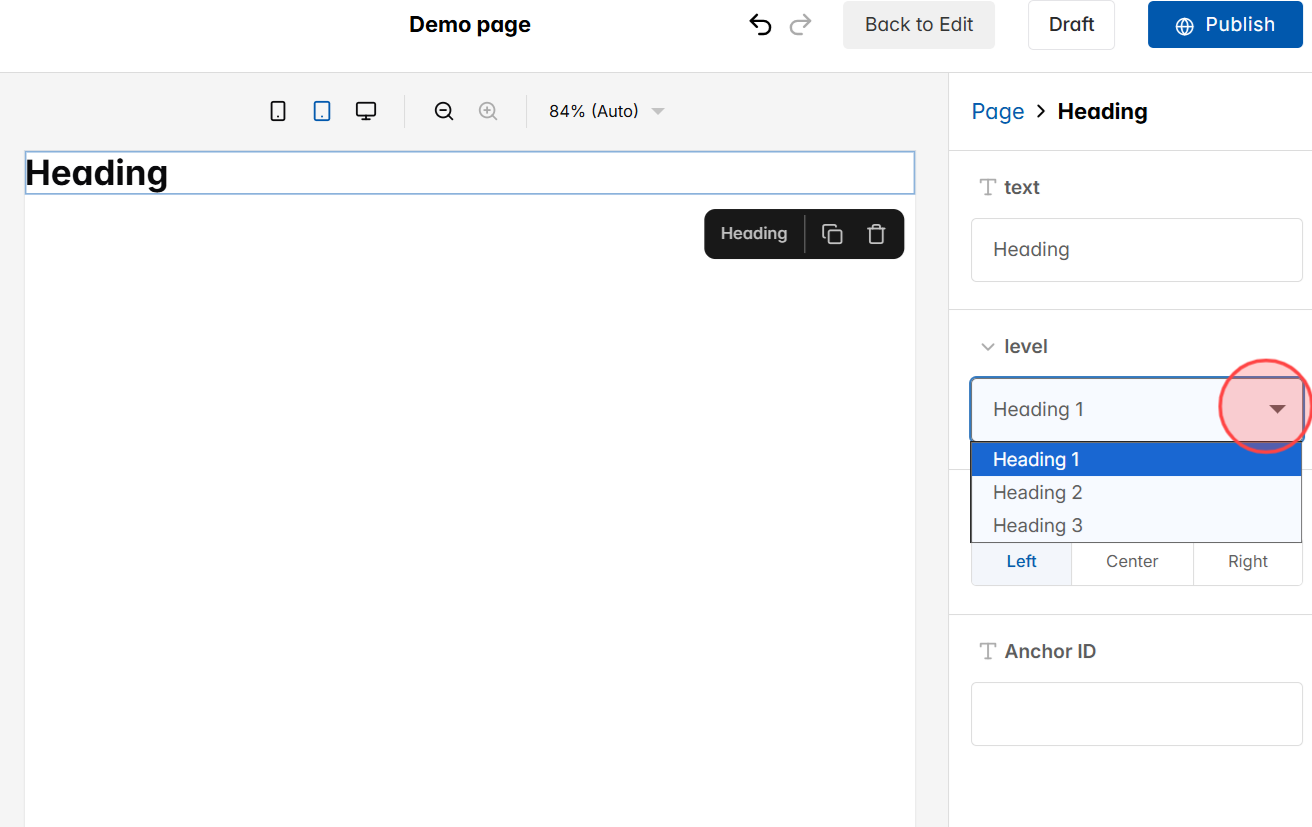Switch to tablet preview mode
Viewport: 1312px width, 827px height.
pos(322,110)
